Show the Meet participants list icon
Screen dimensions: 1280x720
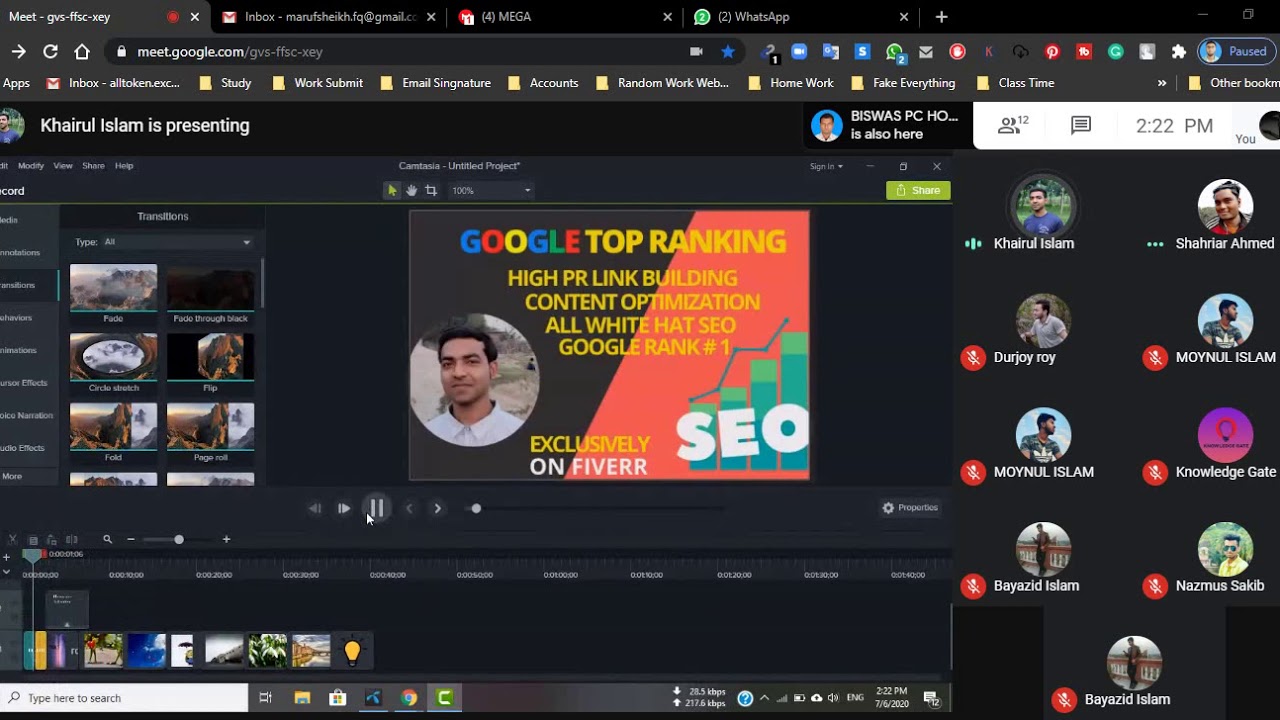pyautogui.click(x=1012, y=125)
